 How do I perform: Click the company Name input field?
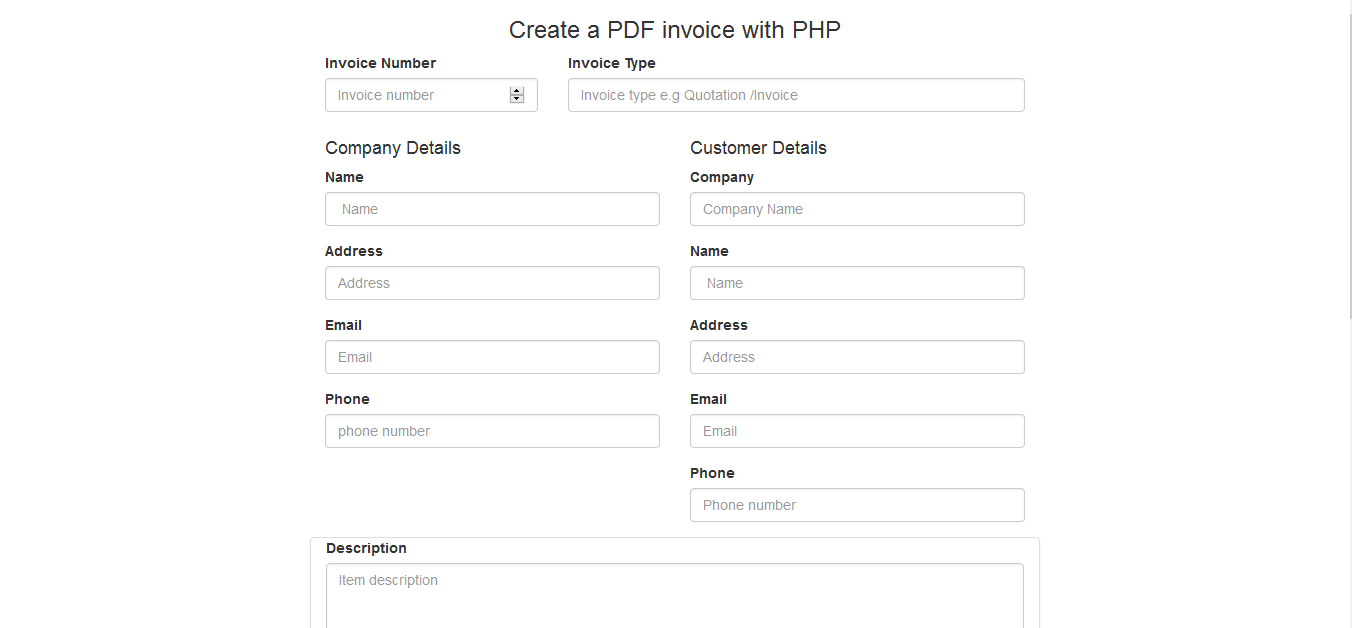tap(491, 208)
